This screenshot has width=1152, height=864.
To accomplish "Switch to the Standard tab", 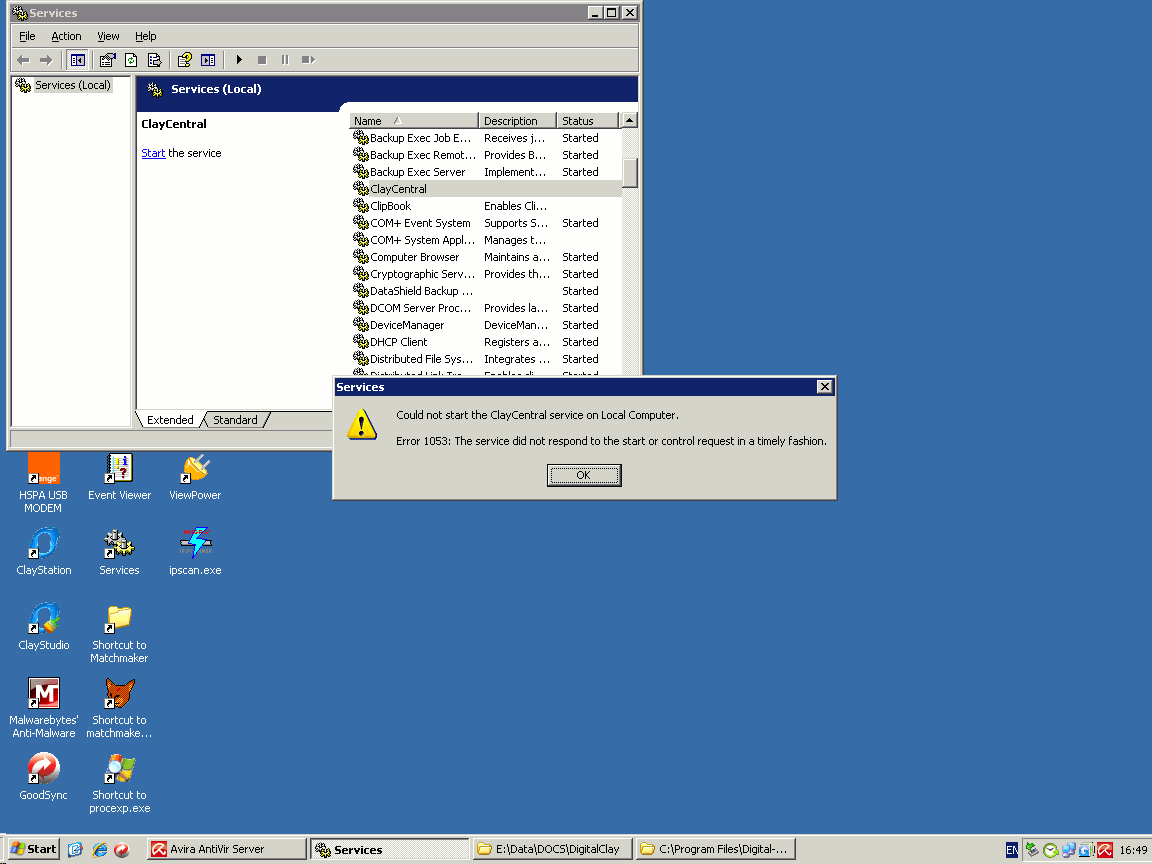I will tap(235, 420).
